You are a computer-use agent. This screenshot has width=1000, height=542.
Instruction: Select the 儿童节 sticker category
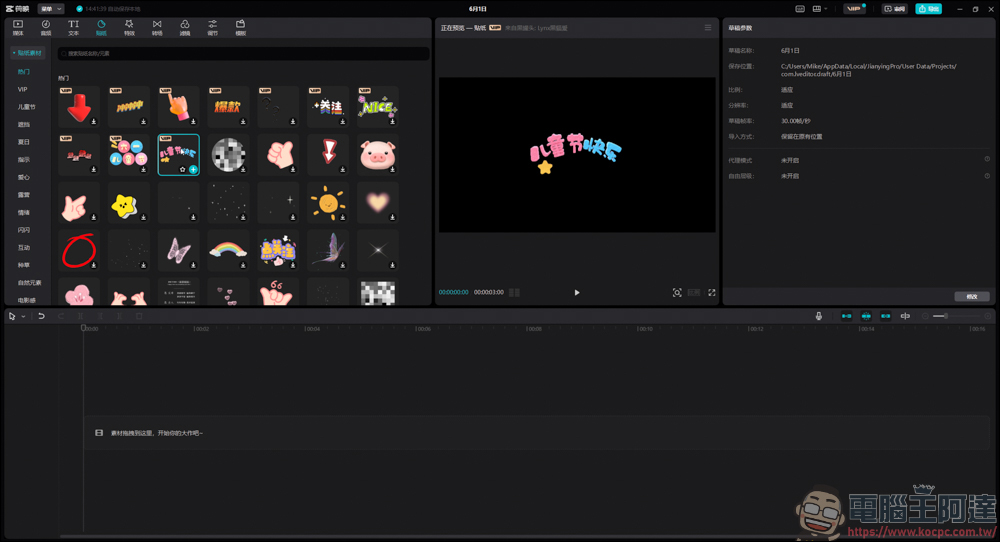click(x=26, y=107)
